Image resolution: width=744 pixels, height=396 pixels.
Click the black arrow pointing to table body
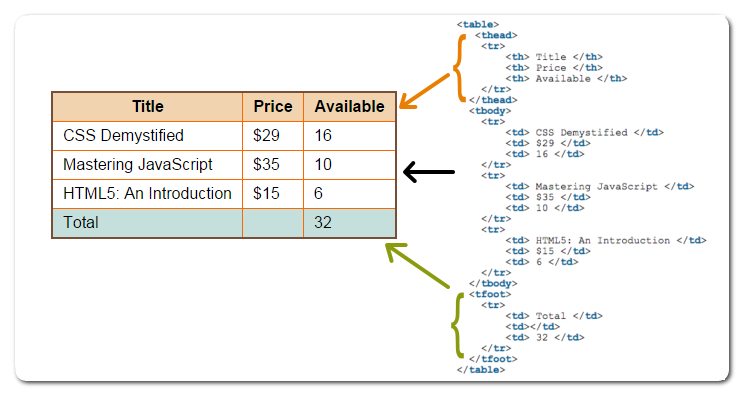coord(429,172)
